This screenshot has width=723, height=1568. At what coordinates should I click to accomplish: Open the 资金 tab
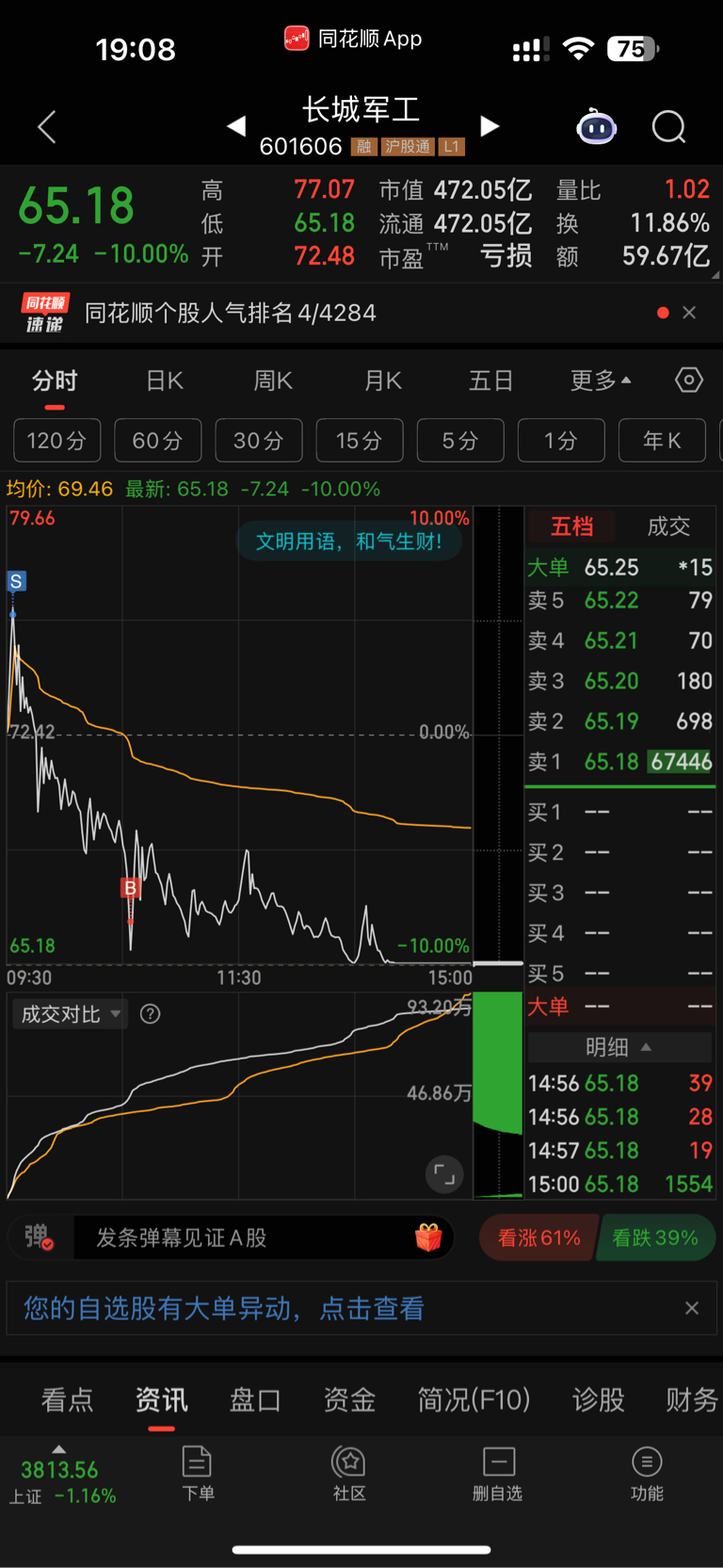pyautogui.click(x=349, y=1400)
